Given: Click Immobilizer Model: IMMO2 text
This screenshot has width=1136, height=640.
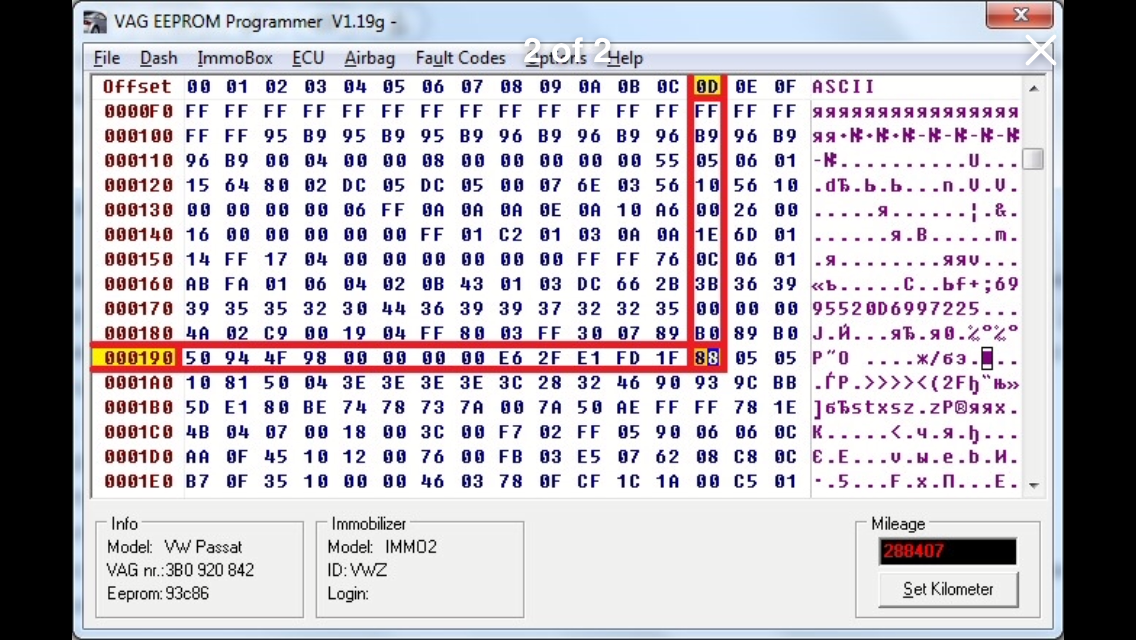Looking at the screenshot, I should tap(382, 547).
